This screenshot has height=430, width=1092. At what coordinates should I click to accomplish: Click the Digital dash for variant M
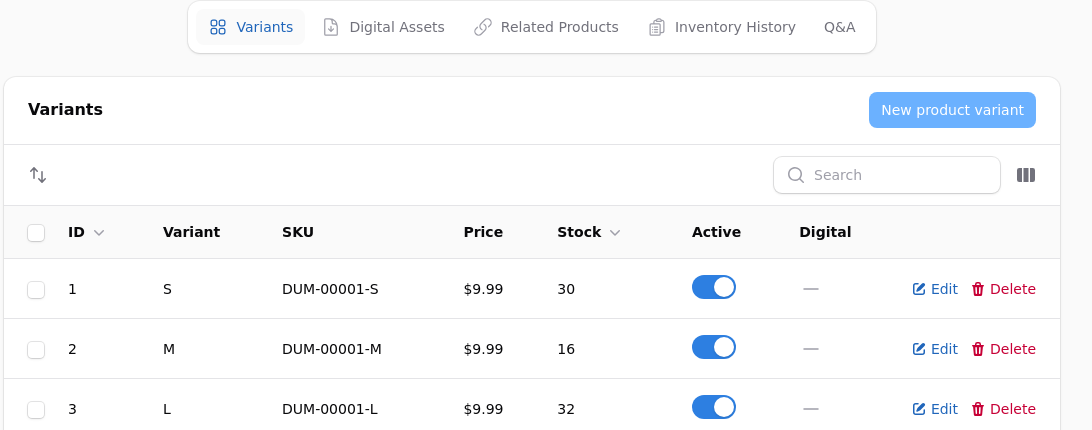pos(811,349)
